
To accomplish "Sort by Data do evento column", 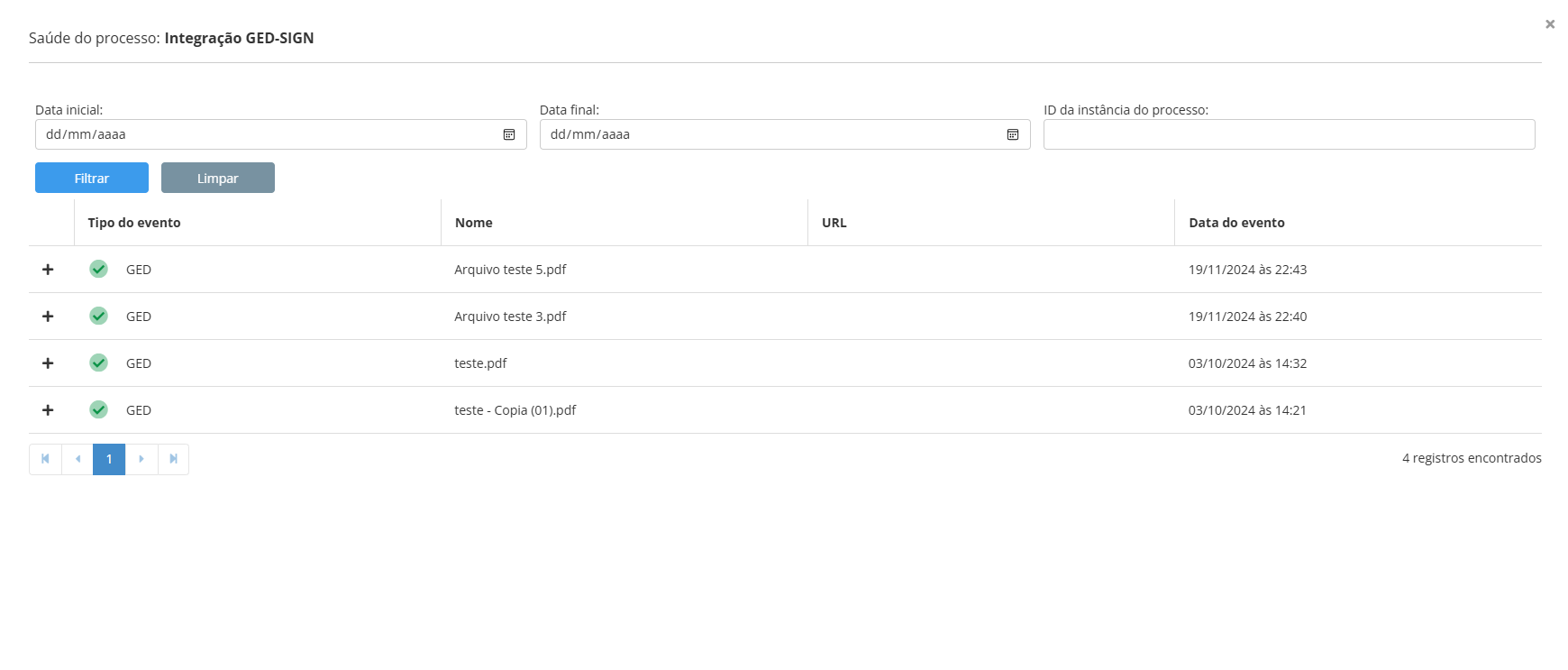I will 1236,223.
